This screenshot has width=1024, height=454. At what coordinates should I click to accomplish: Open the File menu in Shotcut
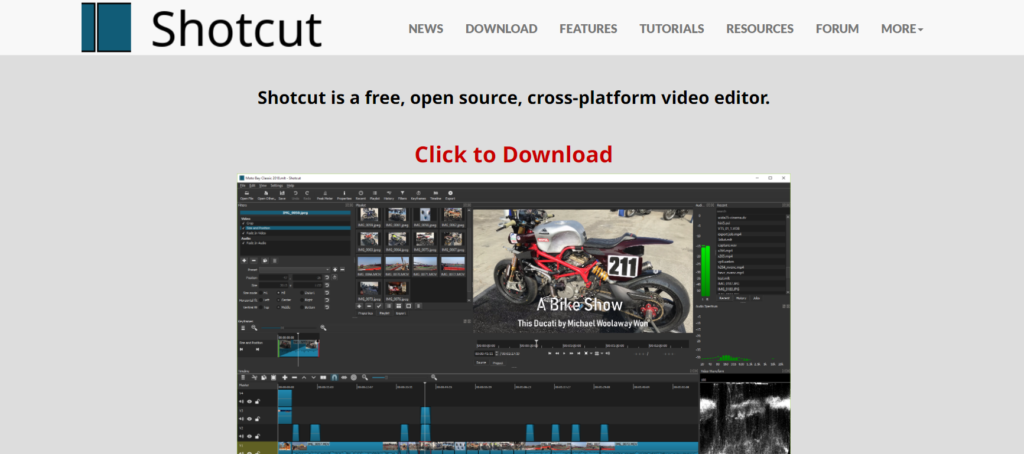coord(242,186)
